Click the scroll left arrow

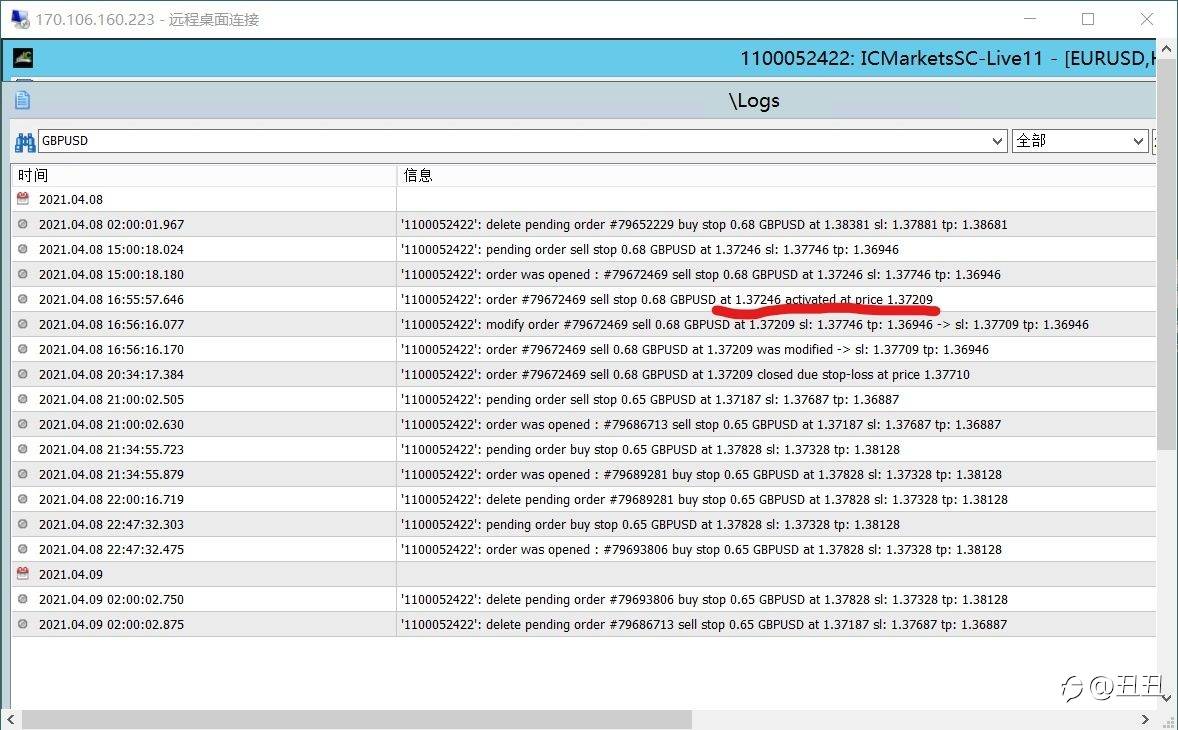[x=11, y=719]
